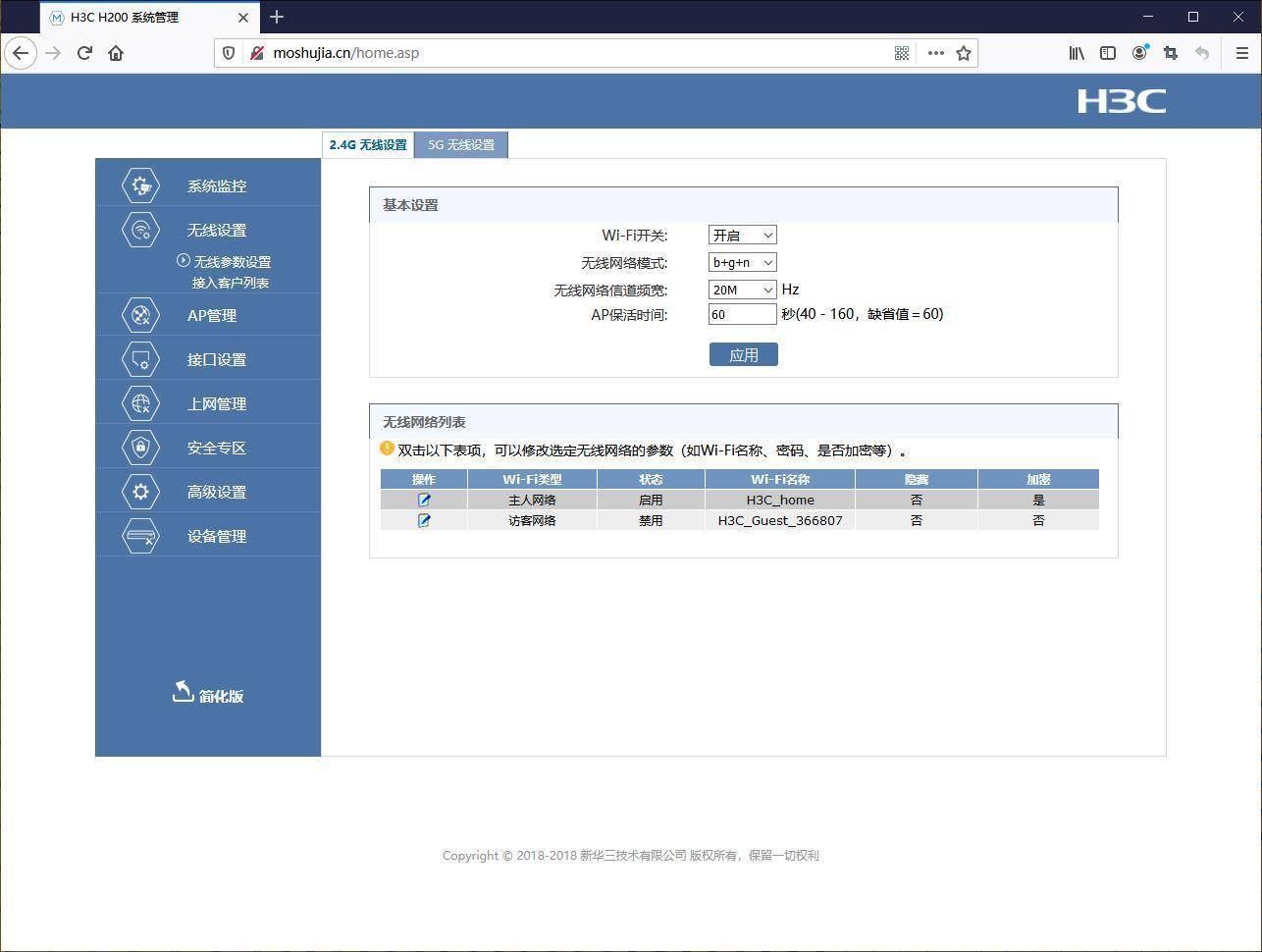Image resolution: width=1262 pixels, height=952 pixels.
Task: Click the AP保活时间 input field
Action: [x=742, y=314]
